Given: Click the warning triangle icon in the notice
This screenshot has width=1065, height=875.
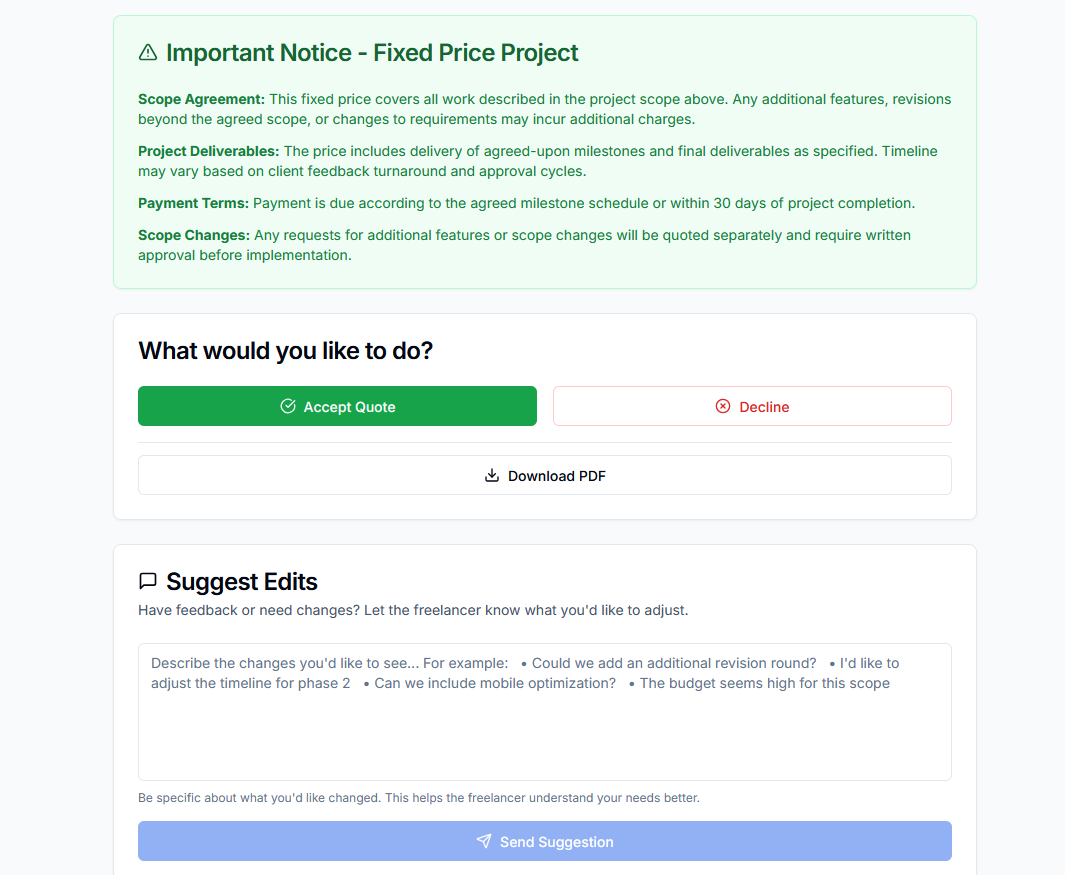Looking at the screenshot, I should click(148, 52).
